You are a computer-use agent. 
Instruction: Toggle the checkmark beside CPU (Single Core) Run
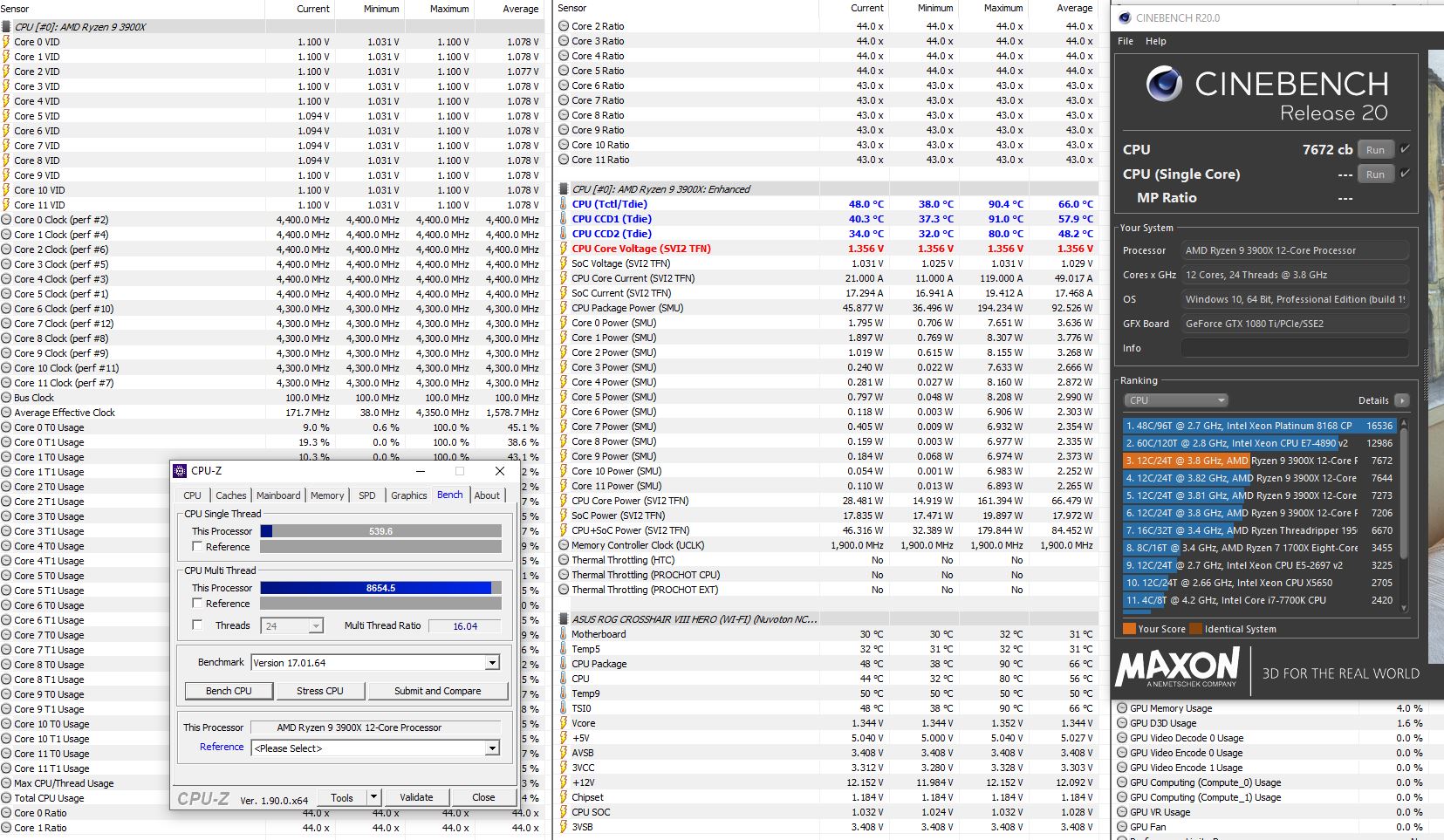(1405, 174)
